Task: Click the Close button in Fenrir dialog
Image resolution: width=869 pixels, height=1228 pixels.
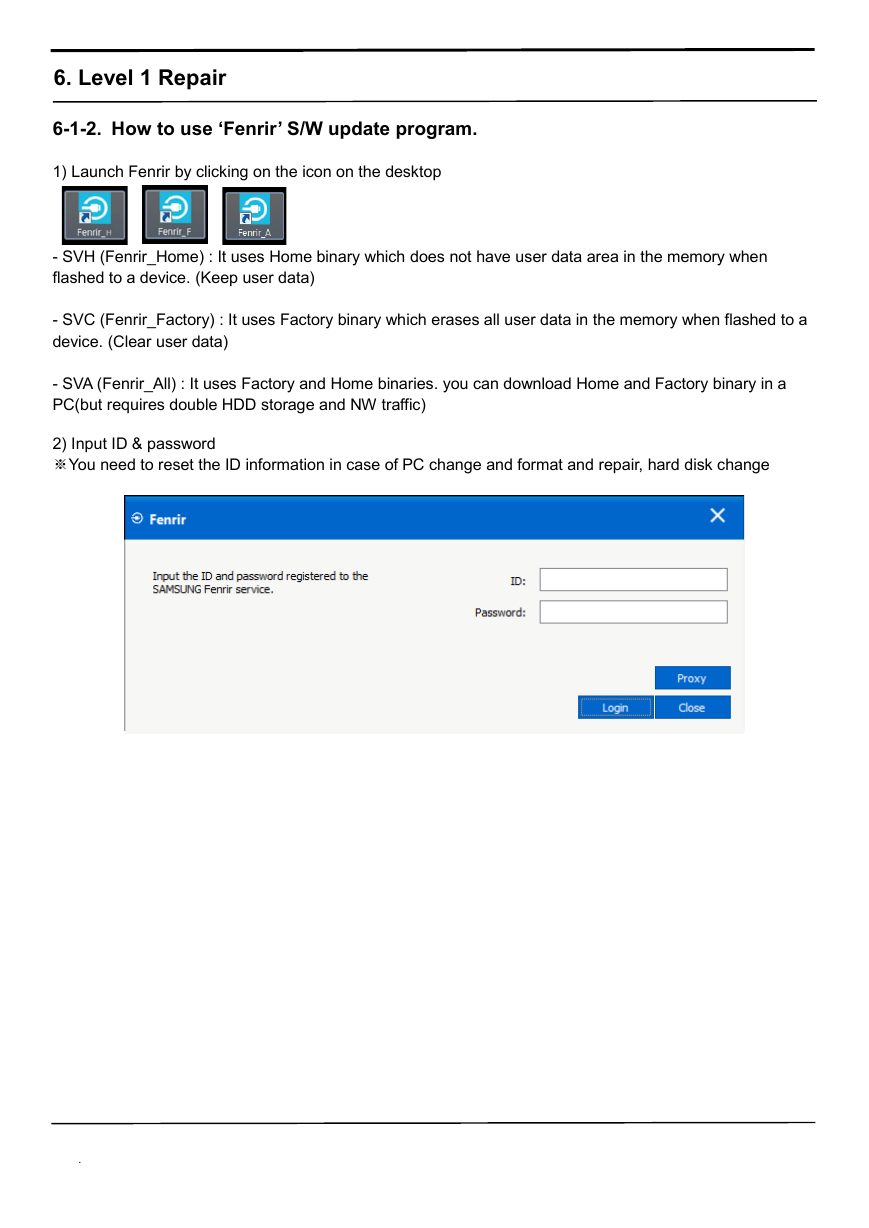Action: pyautogui.click(x=692, y=707)
